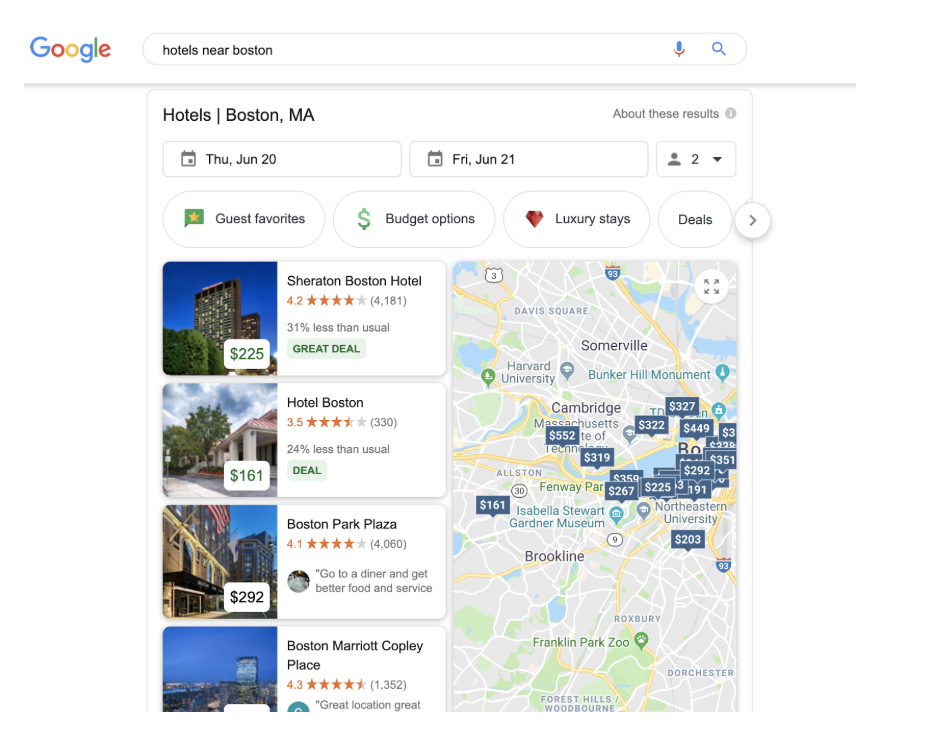Screen dimensions: 928x736
Task: Filter by Deals
Action: pos(695,219)
